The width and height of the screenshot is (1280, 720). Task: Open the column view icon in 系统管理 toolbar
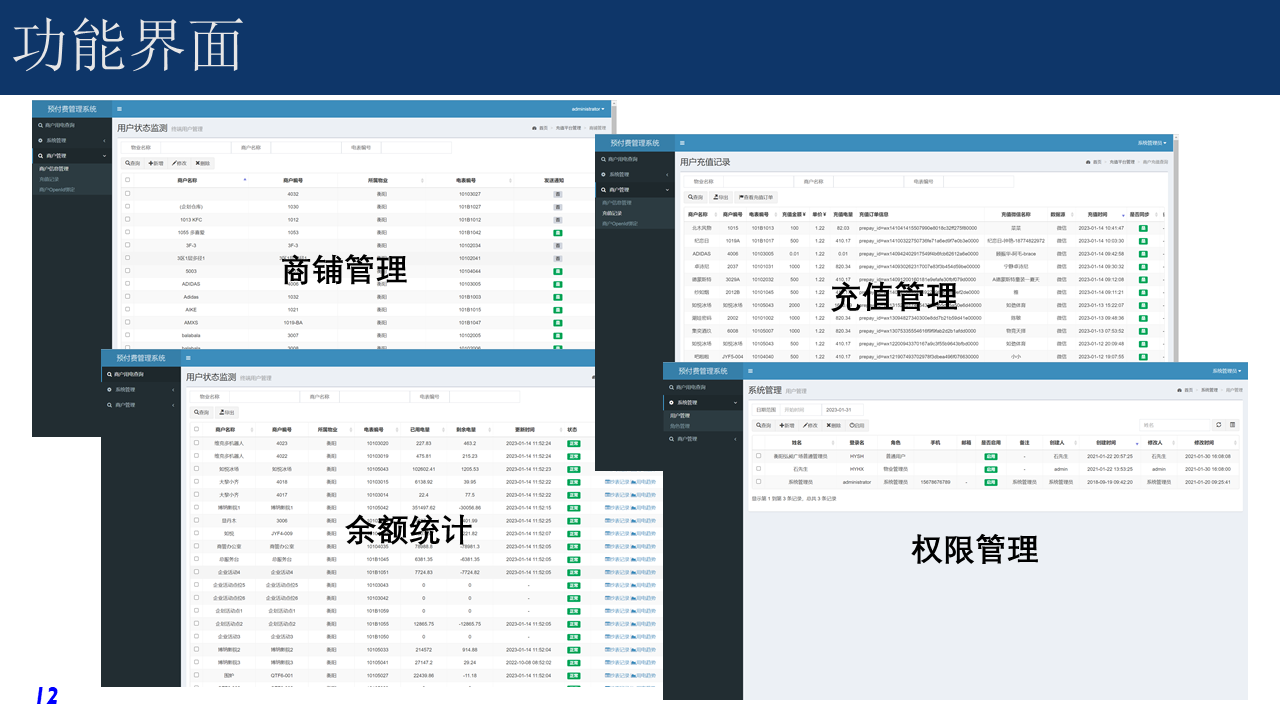pyautogui.click(x=1233, y=425)
